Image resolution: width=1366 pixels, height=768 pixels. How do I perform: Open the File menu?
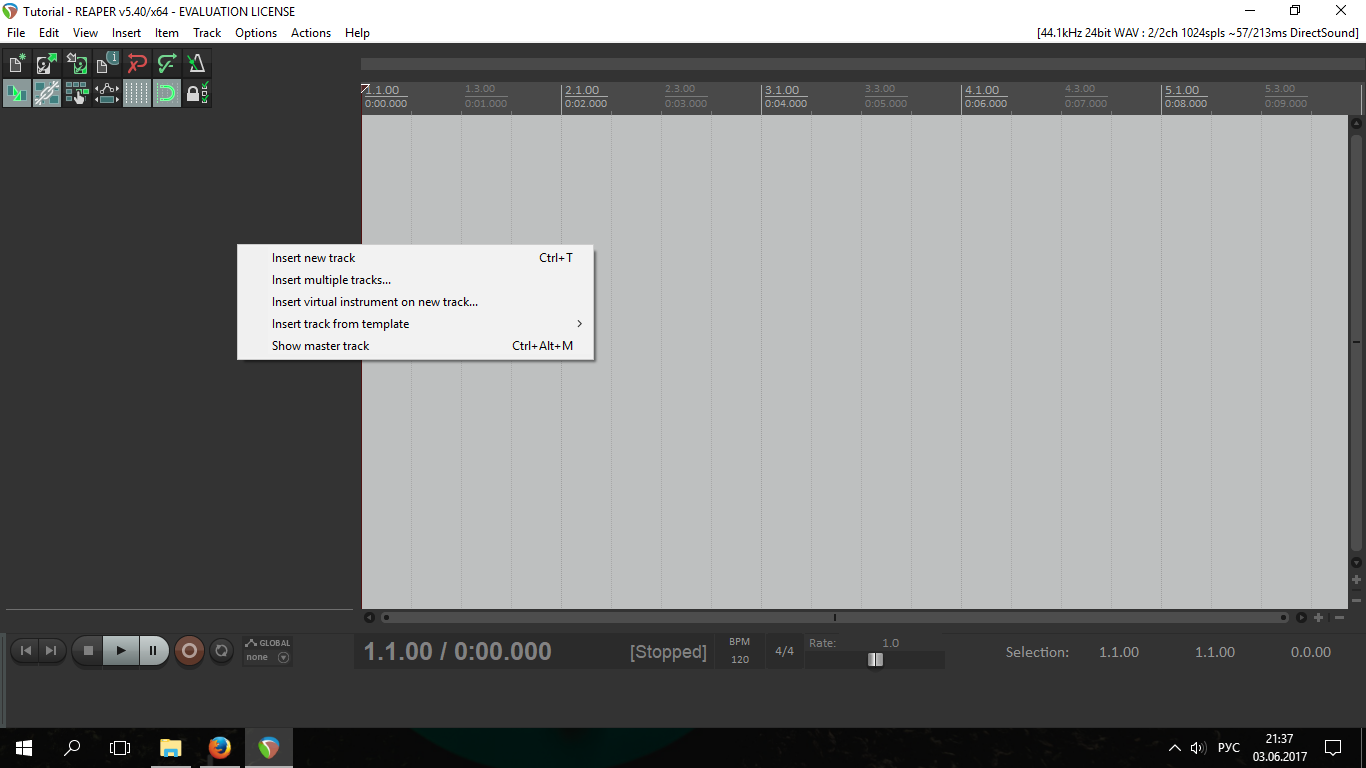coord(16,33)
